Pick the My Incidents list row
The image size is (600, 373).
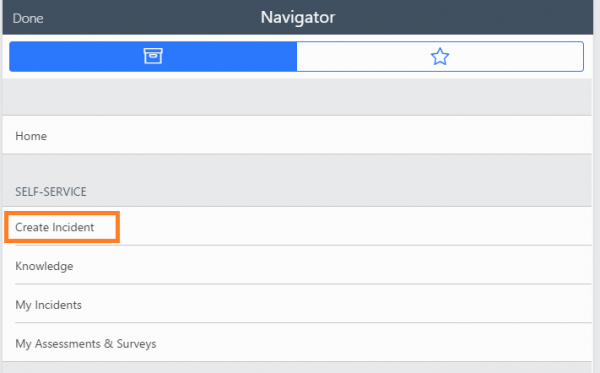[297, 304]
